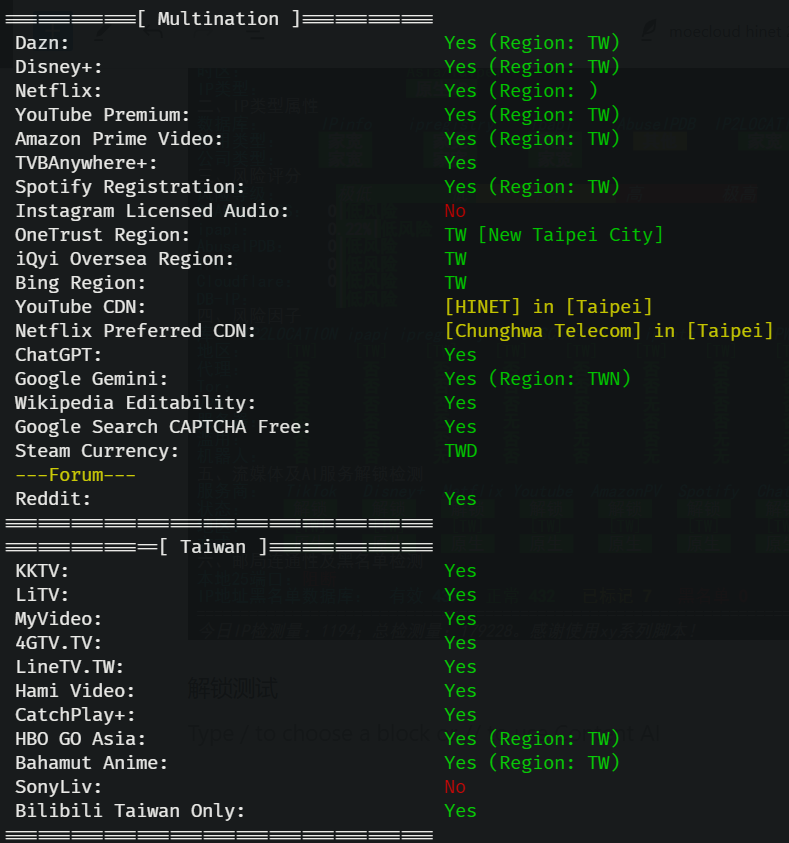Click the Bahamut Anime Yes region result
This screenshot has height=843, width=789.
point(532,763)
